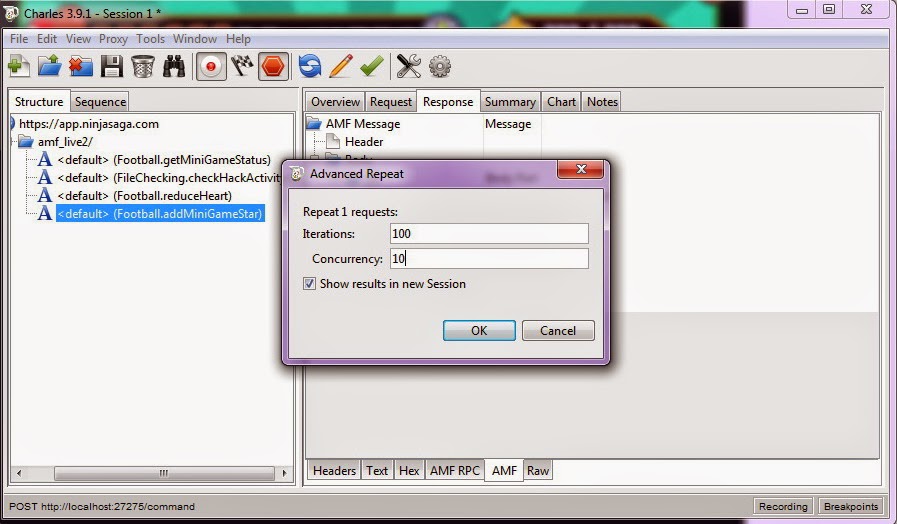The width and height of the screenshot is (897, 524).
Task: Switch to the Raw view tab
Action: point(538,470)
